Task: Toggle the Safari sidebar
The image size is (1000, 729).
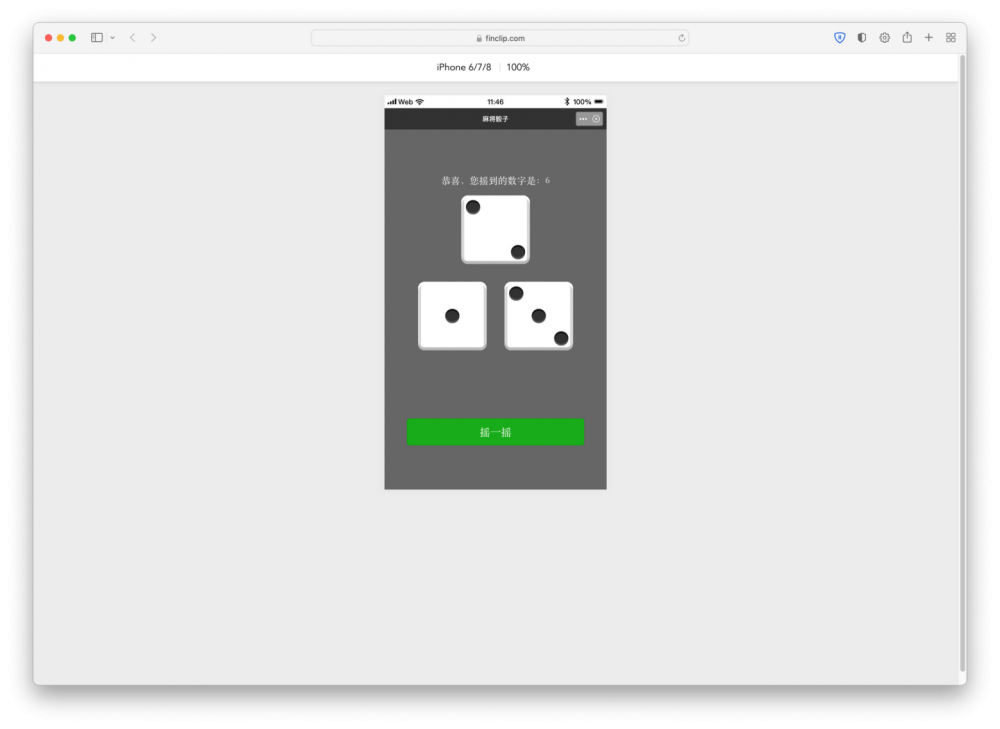Action: coord(97,38)
